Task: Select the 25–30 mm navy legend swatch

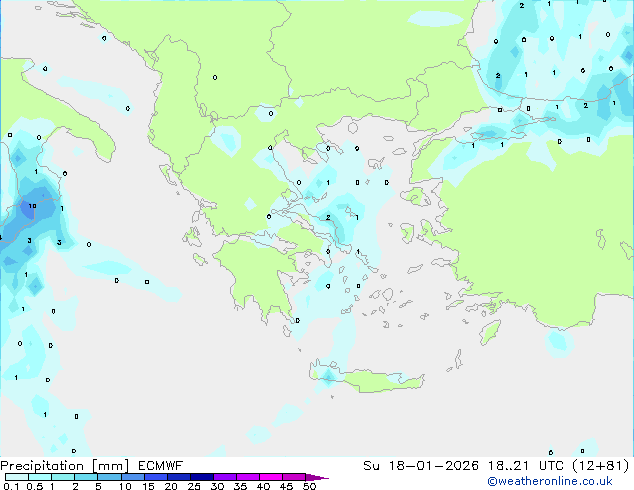Action: 202,477
